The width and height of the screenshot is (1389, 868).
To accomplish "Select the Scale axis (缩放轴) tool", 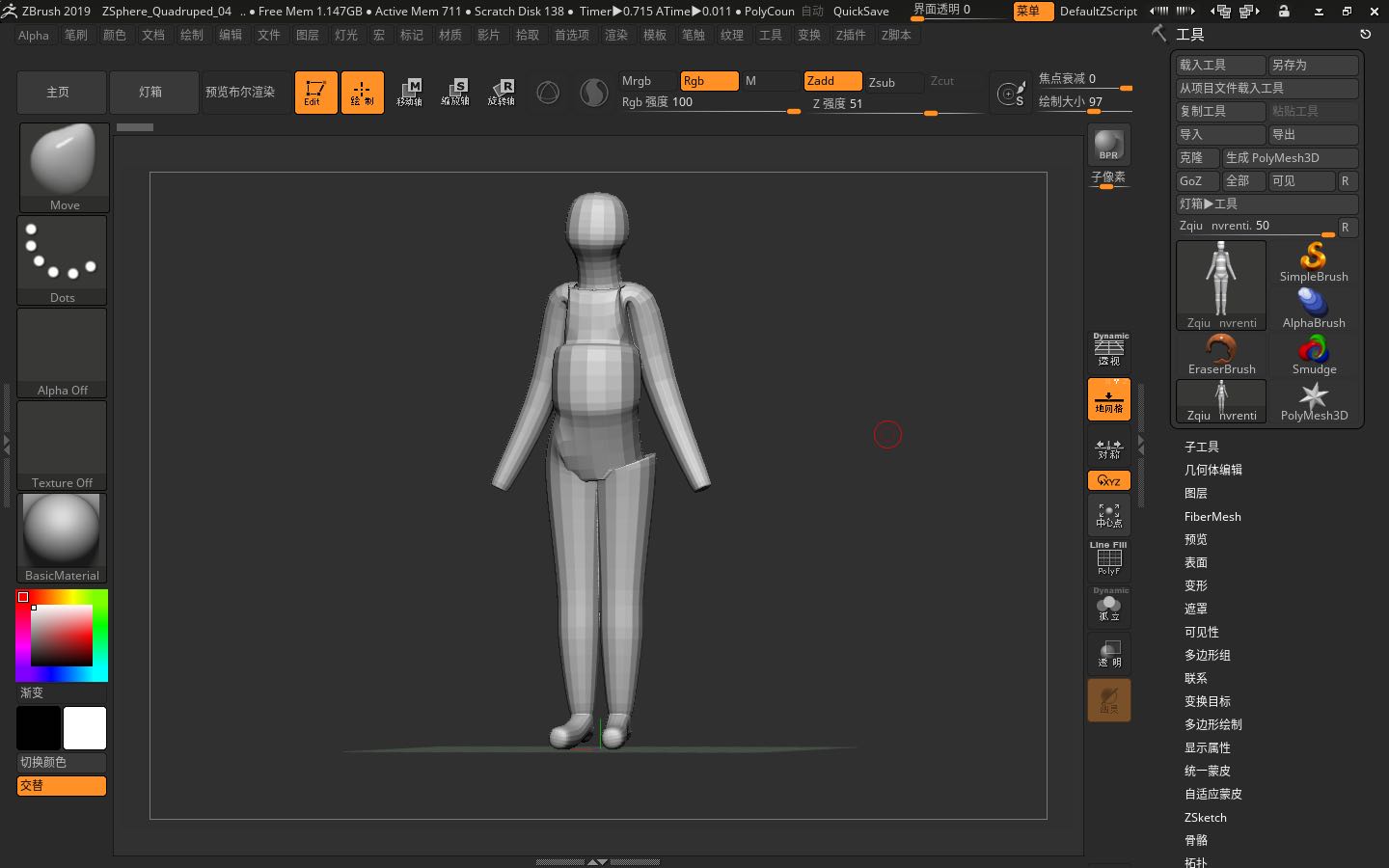I will (x=454, y=93).
